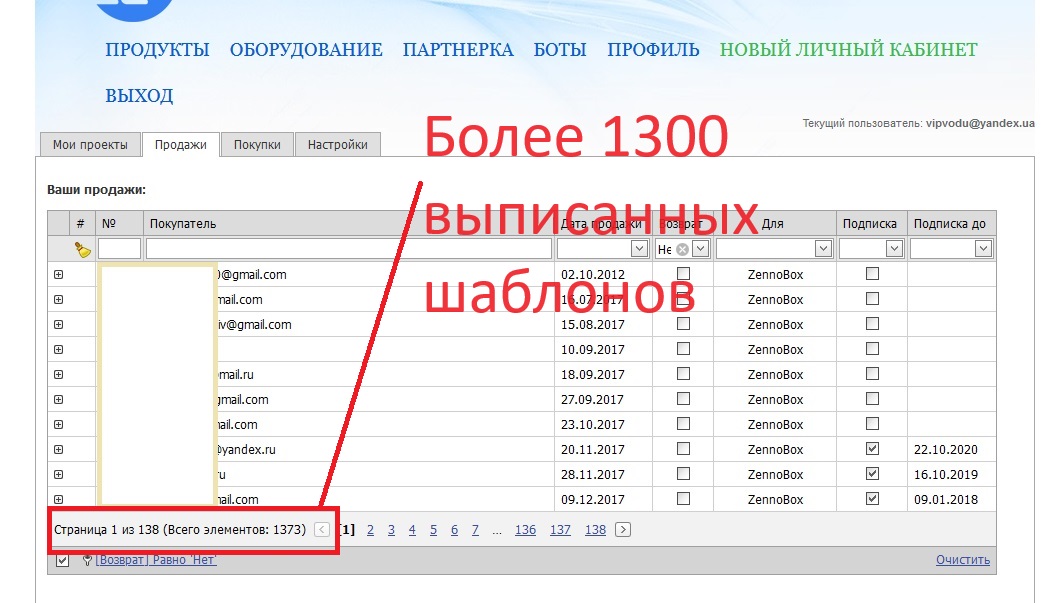
Task: Expand the row dated 15.08.2017
Action: pos(59,325)
